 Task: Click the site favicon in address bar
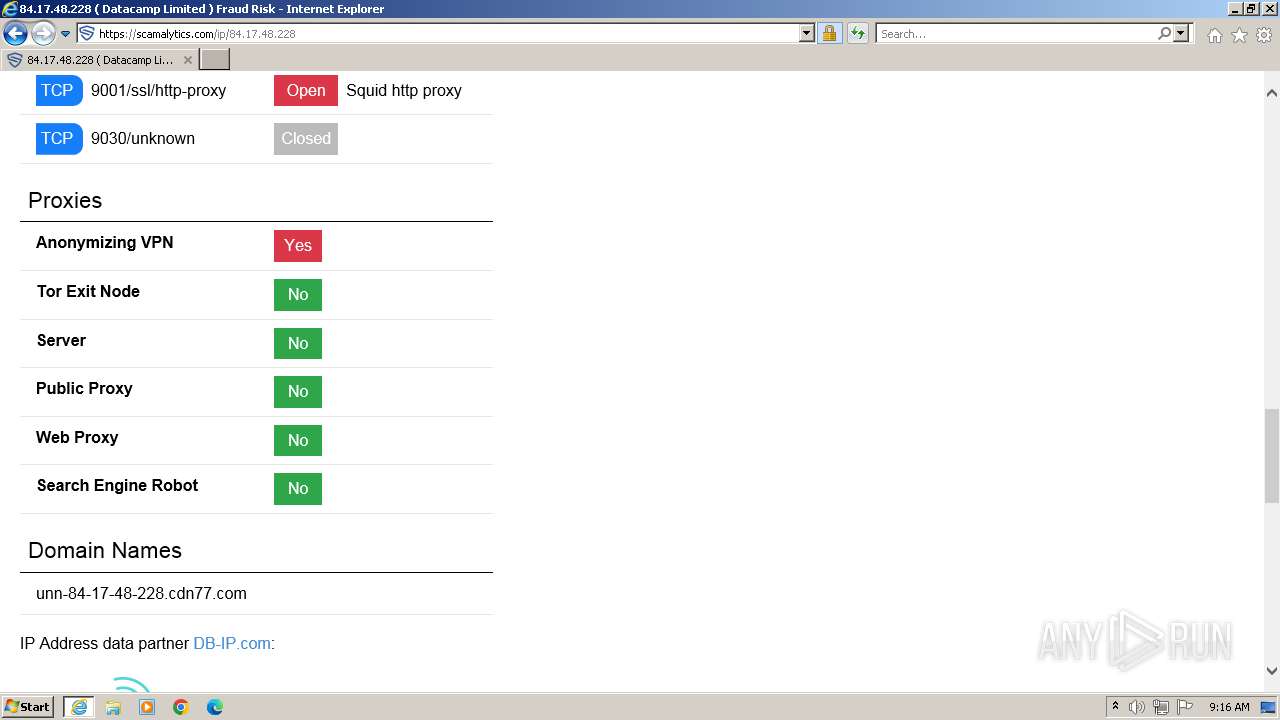click(x=86, y=34)
